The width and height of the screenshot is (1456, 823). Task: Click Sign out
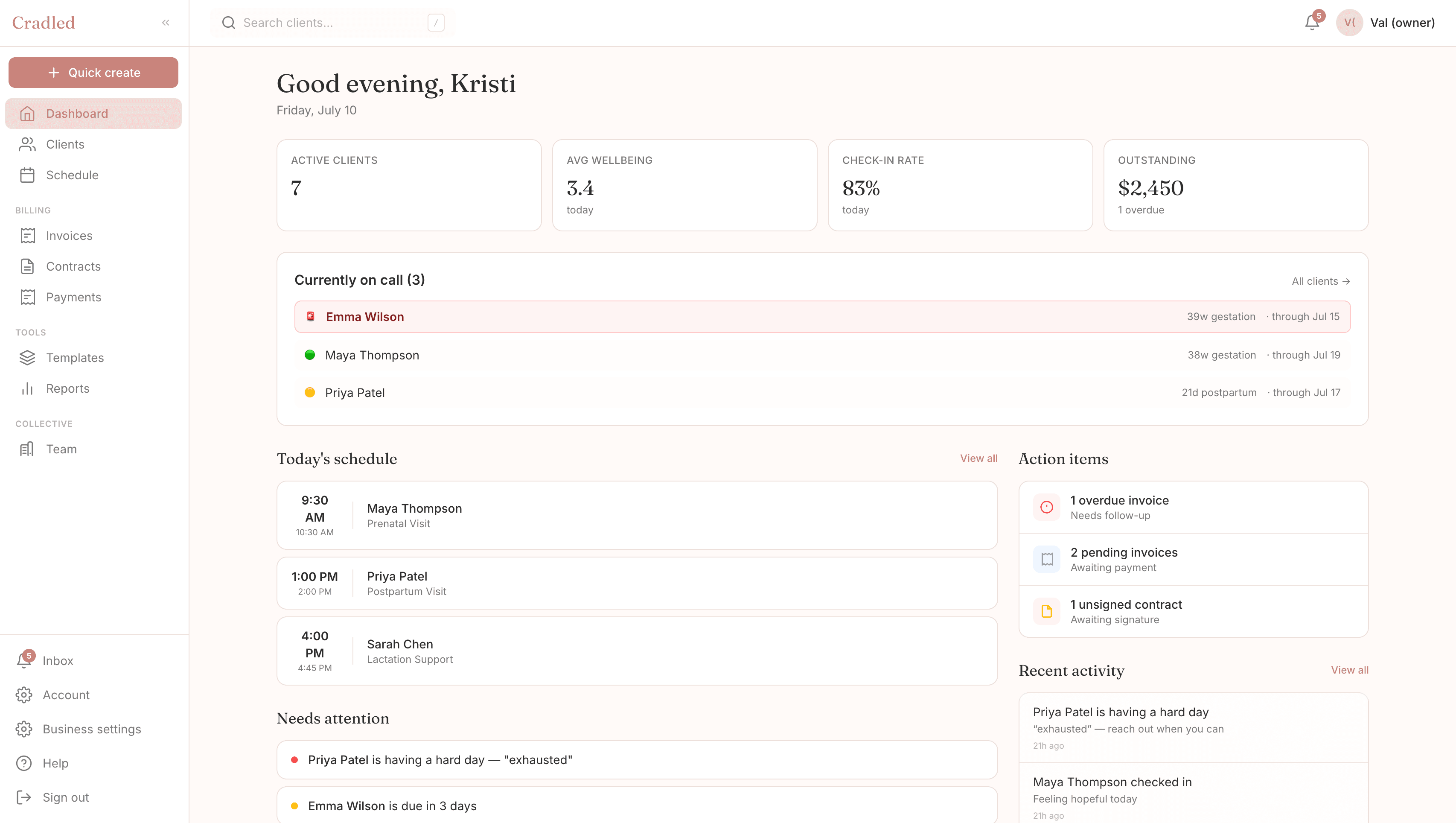click(93, 797)
